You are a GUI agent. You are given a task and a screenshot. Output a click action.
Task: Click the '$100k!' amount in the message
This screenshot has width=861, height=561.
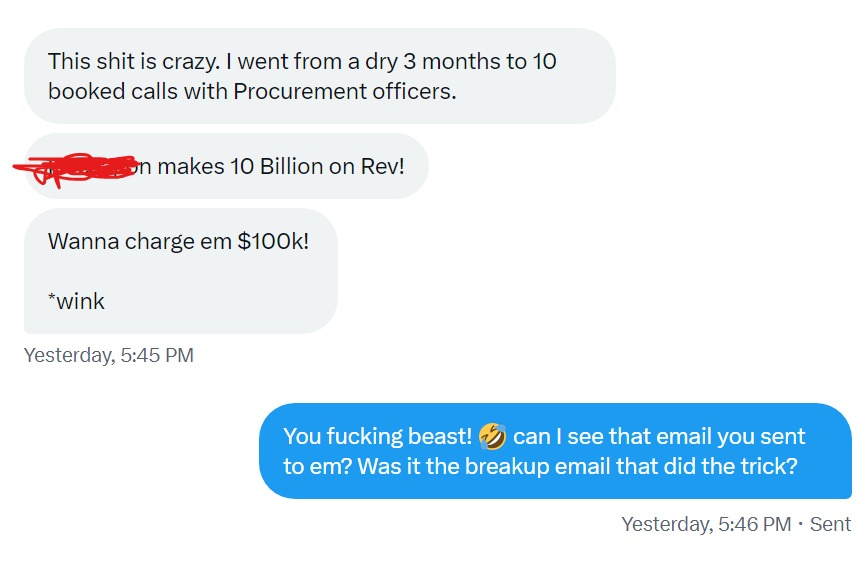point(273,241)
